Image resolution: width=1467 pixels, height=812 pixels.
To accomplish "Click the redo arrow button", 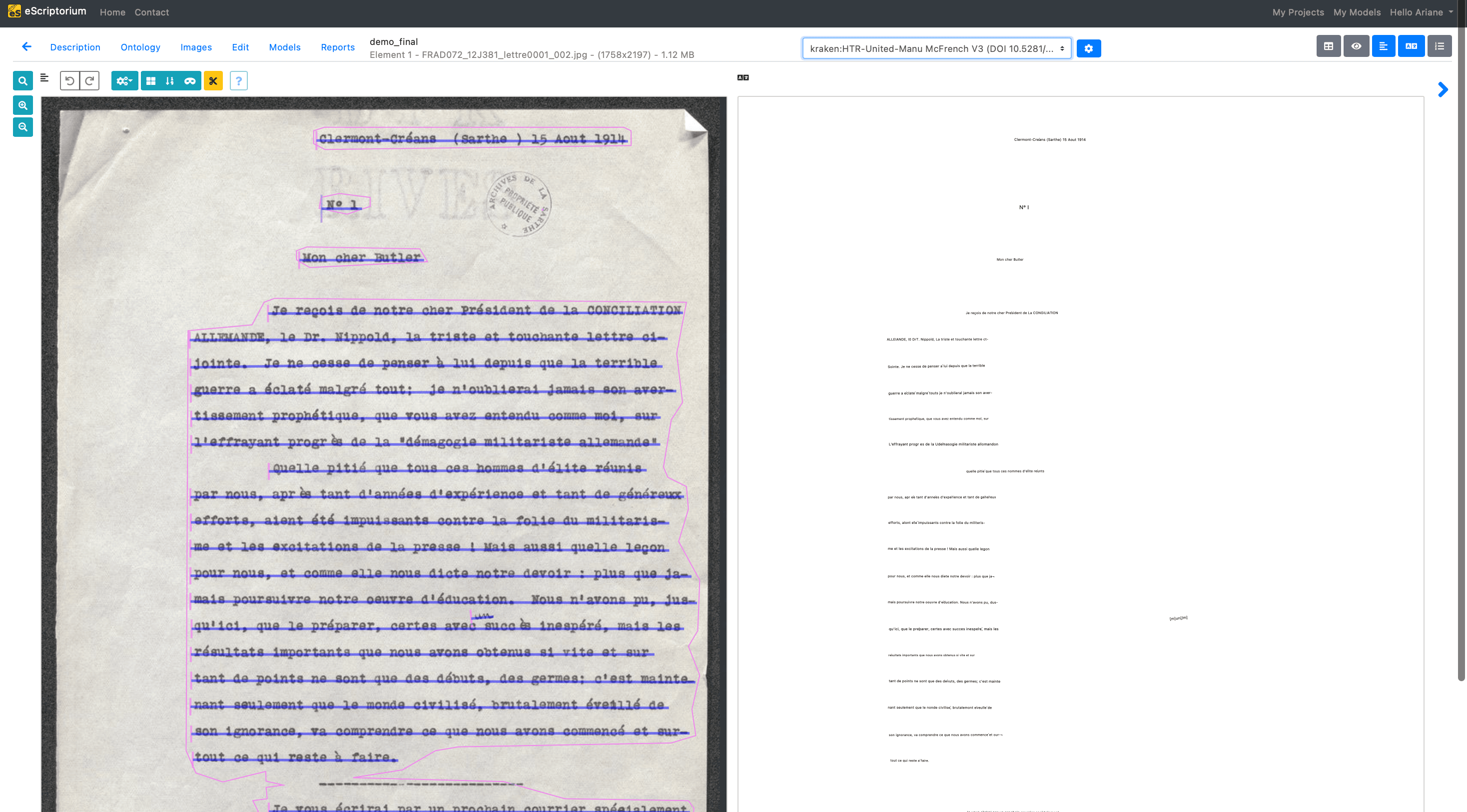I will [x=89, y=81].
